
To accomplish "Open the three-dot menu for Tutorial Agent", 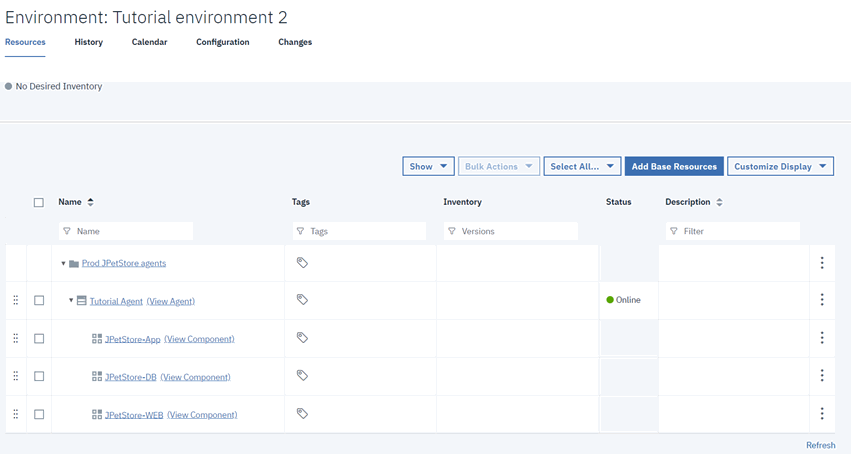I will [822, 299].
